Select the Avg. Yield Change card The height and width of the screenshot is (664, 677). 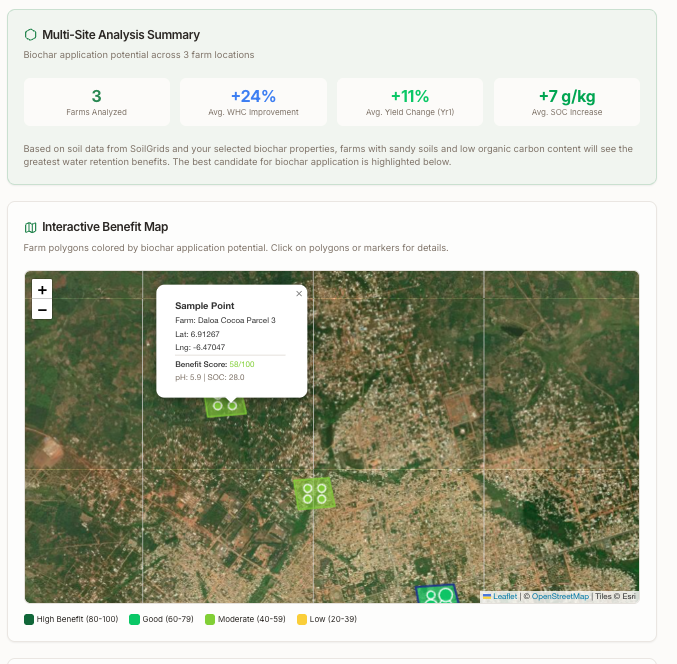click(410, 102)
